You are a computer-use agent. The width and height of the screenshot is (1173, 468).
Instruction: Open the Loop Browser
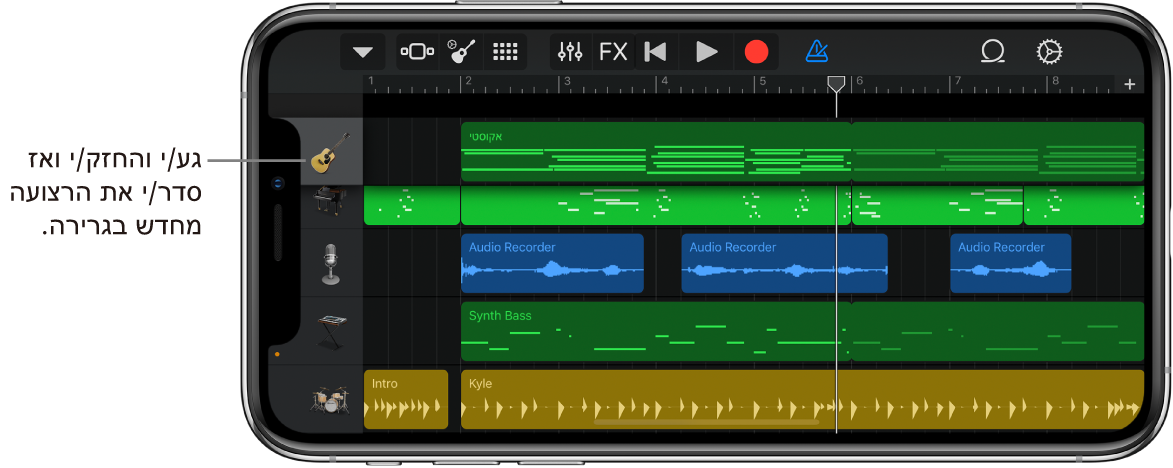992,52
